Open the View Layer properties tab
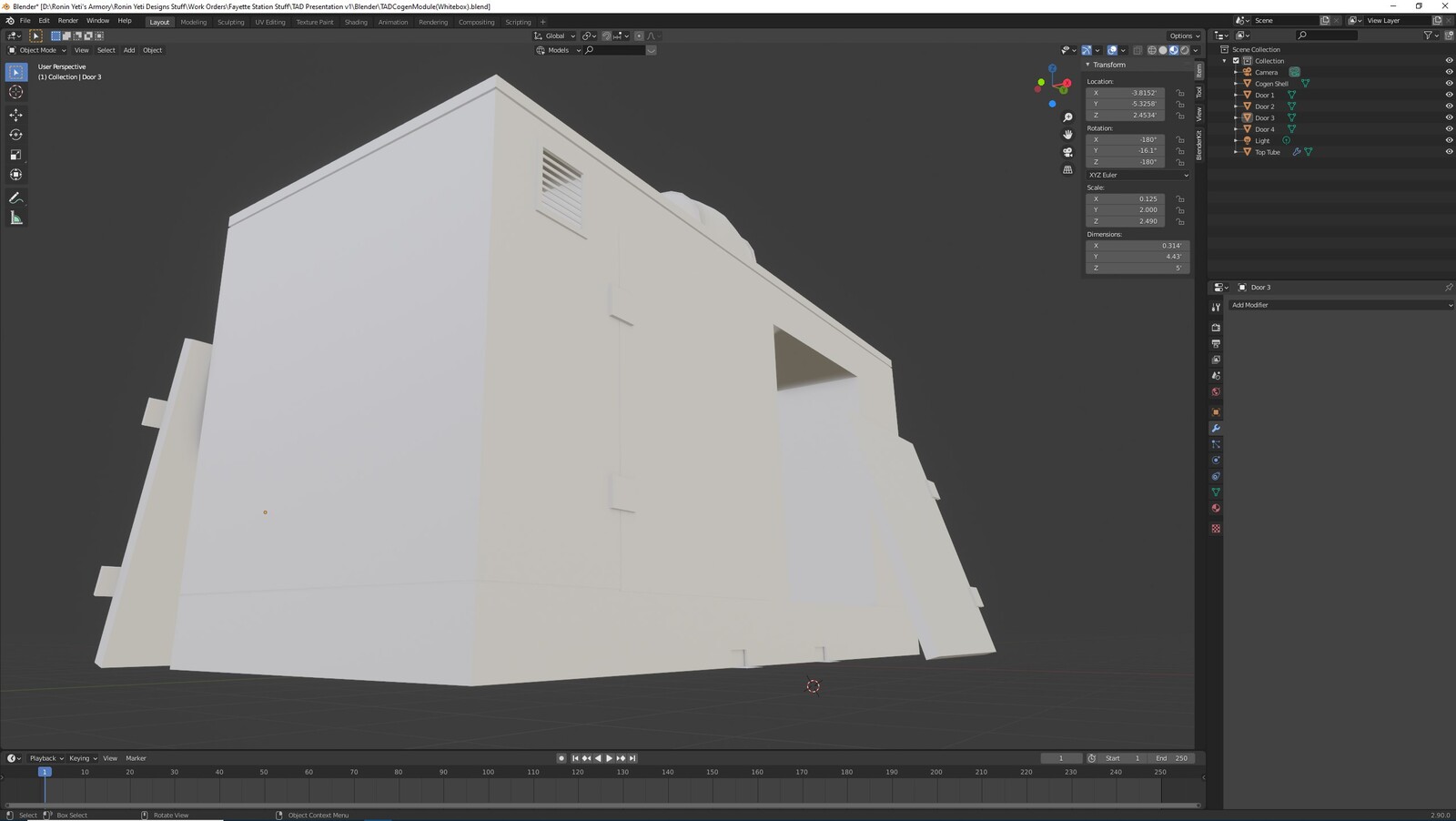 click(x=1216, y=360)
